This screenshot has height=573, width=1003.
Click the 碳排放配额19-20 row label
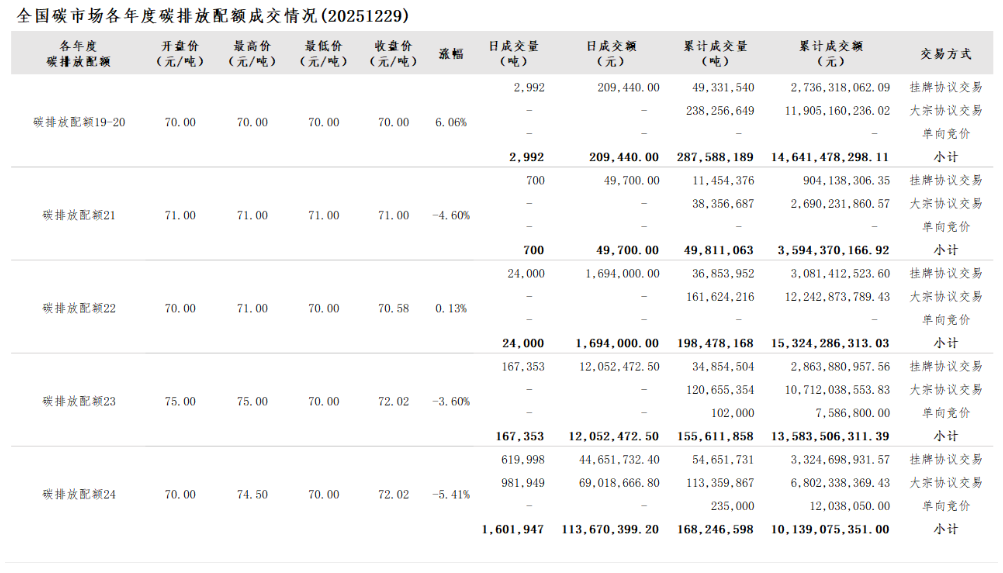tap(79, 122)
